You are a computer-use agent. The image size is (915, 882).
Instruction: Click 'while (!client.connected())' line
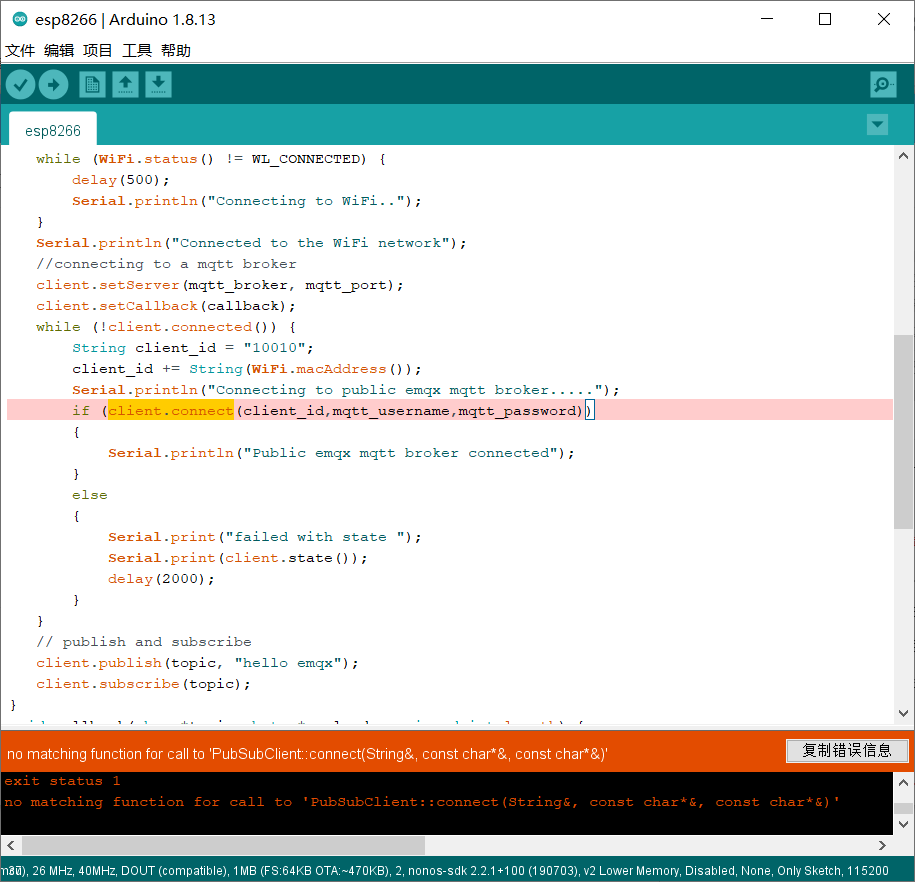click(x=166, y=327)
